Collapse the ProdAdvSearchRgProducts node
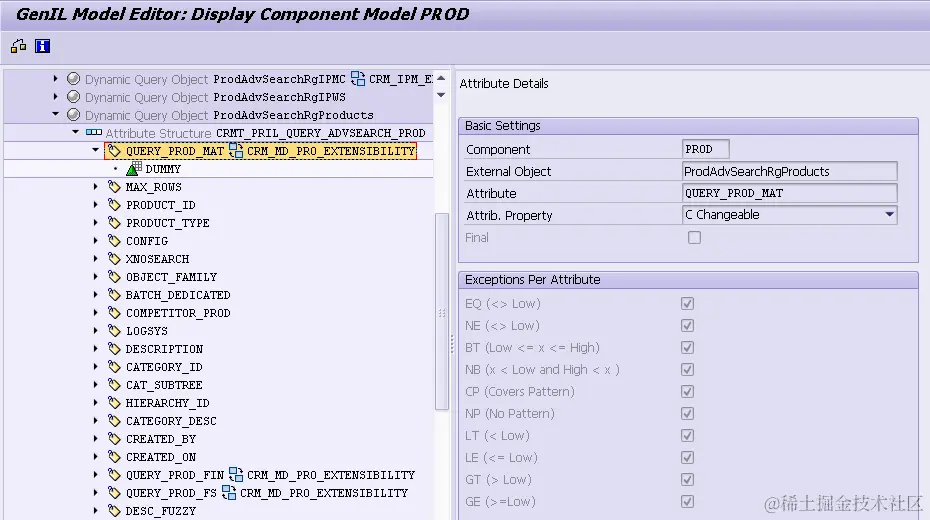The image size is (930, 520). tap(56, 114)
